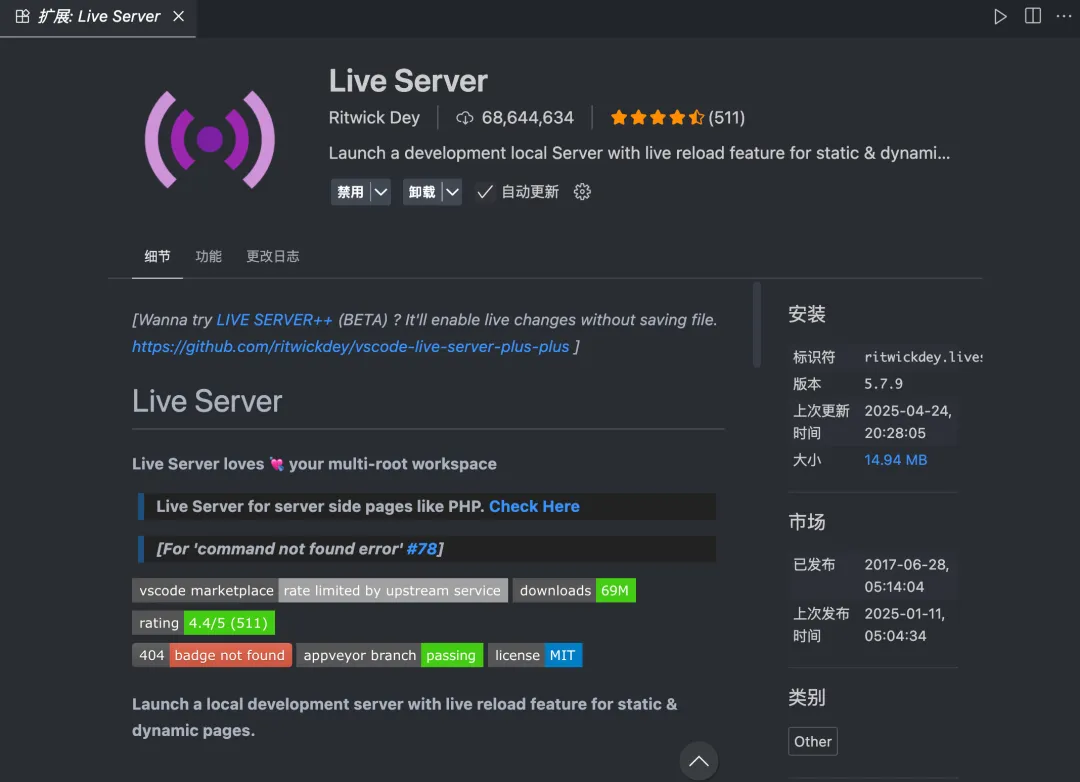Image resolution: width=1080 pixels, height=782 pixels.
Task: Click the scroll-to-top arrow button
Action: (x=698, y=761)
